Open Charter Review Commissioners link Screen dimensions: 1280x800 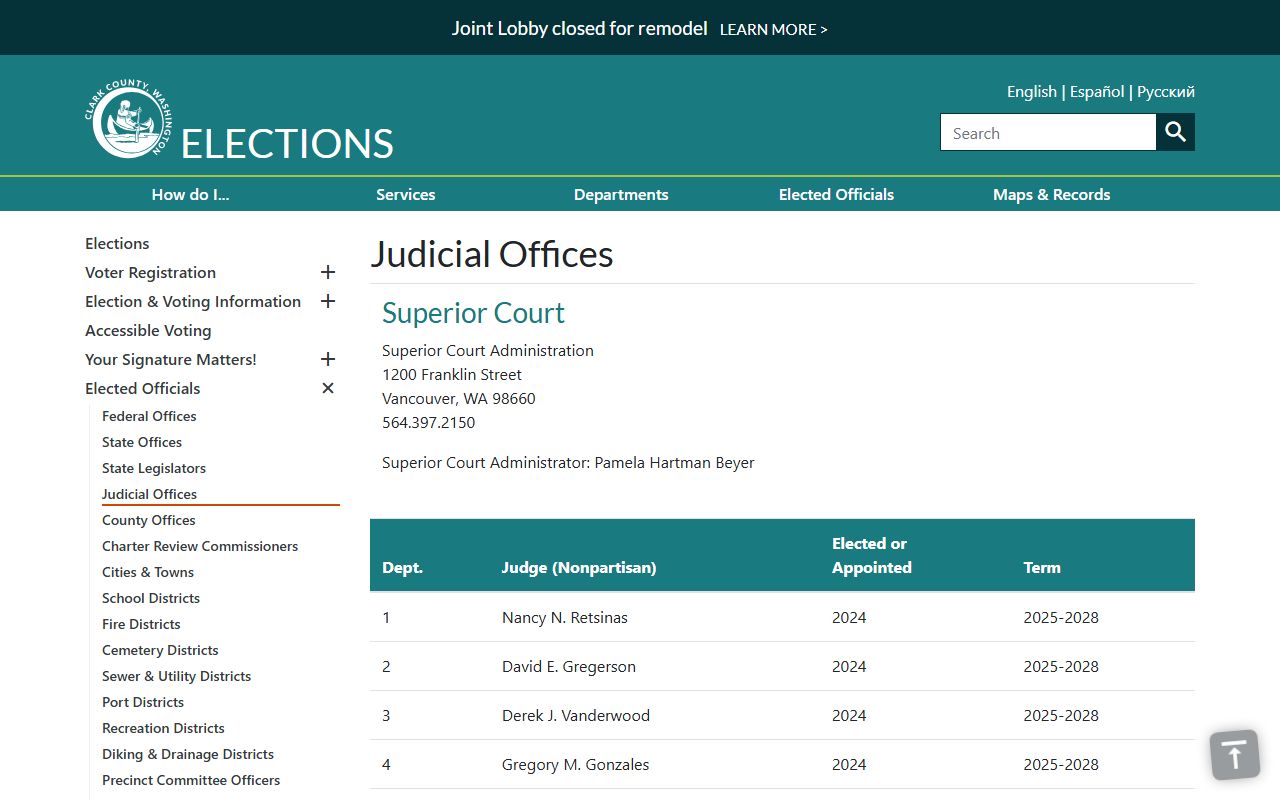click(200, 546)
